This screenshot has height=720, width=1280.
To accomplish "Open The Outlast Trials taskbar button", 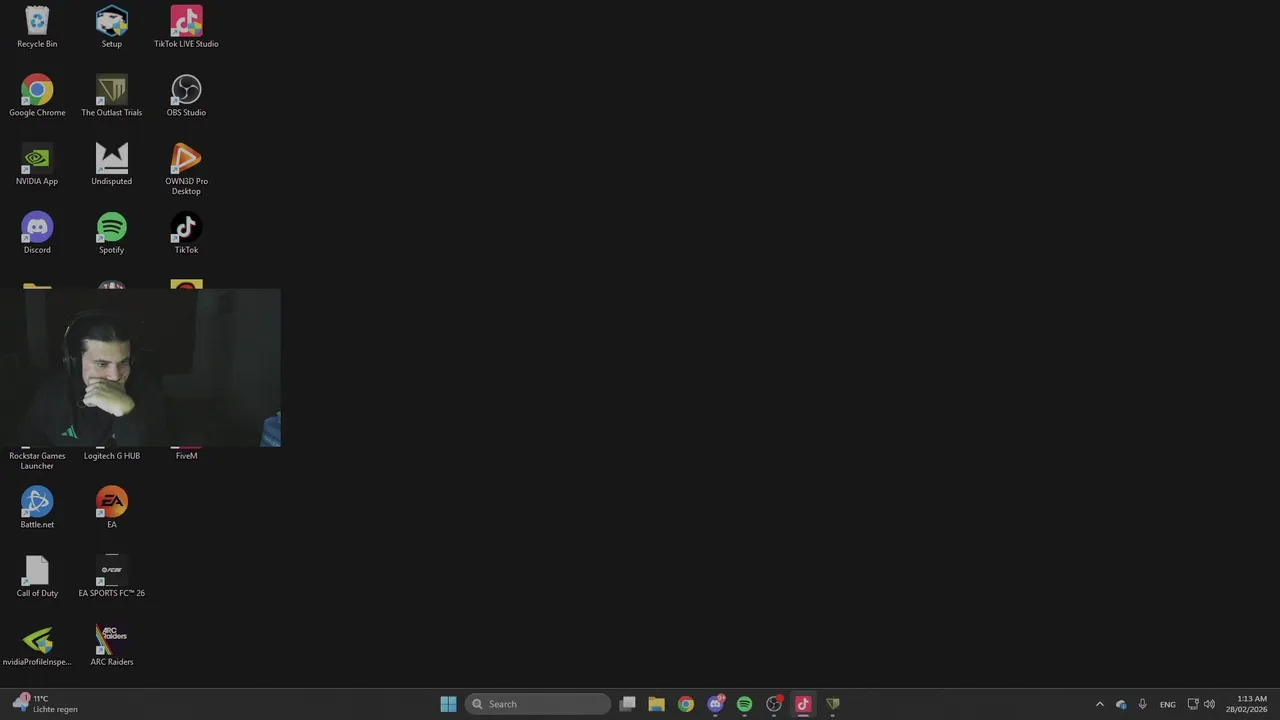I will tap(832, 704).
